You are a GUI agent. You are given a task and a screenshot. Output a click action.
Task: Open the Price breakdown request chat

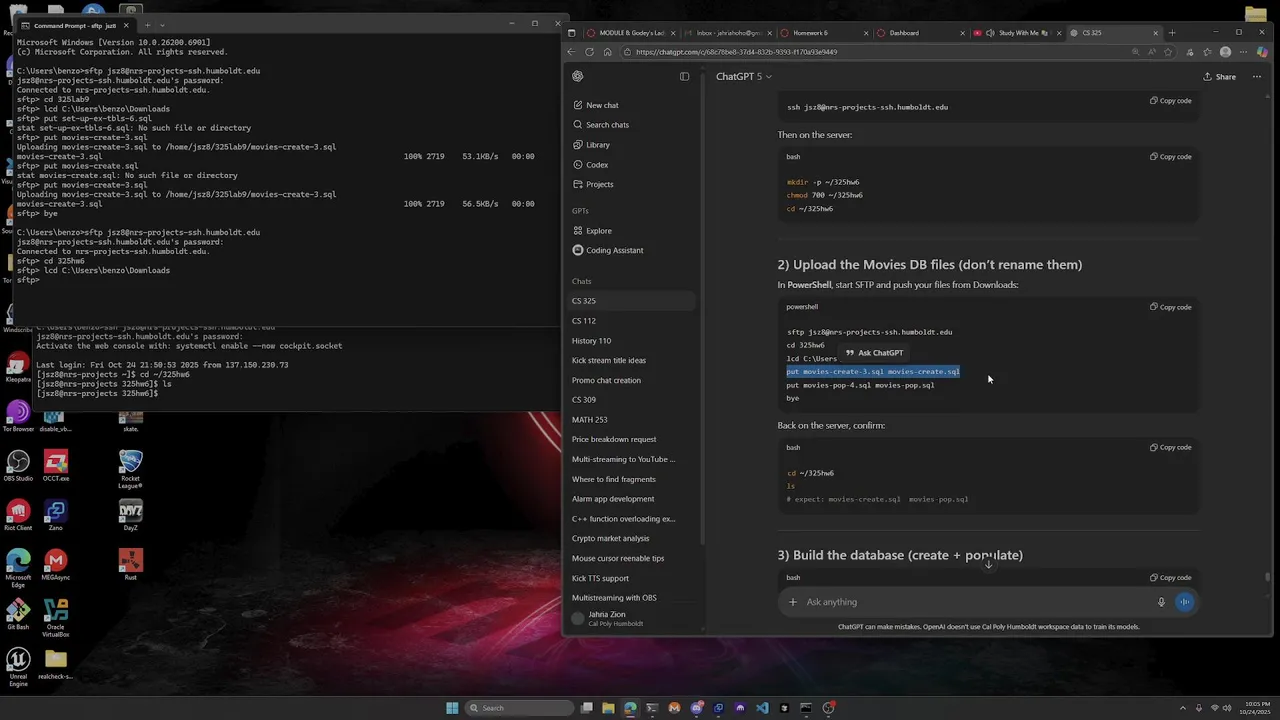point(631,439)
